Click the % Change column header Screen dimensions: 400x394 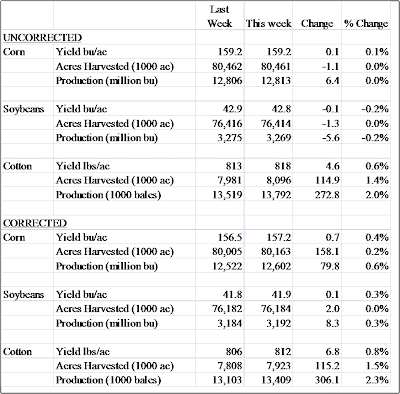366,24
